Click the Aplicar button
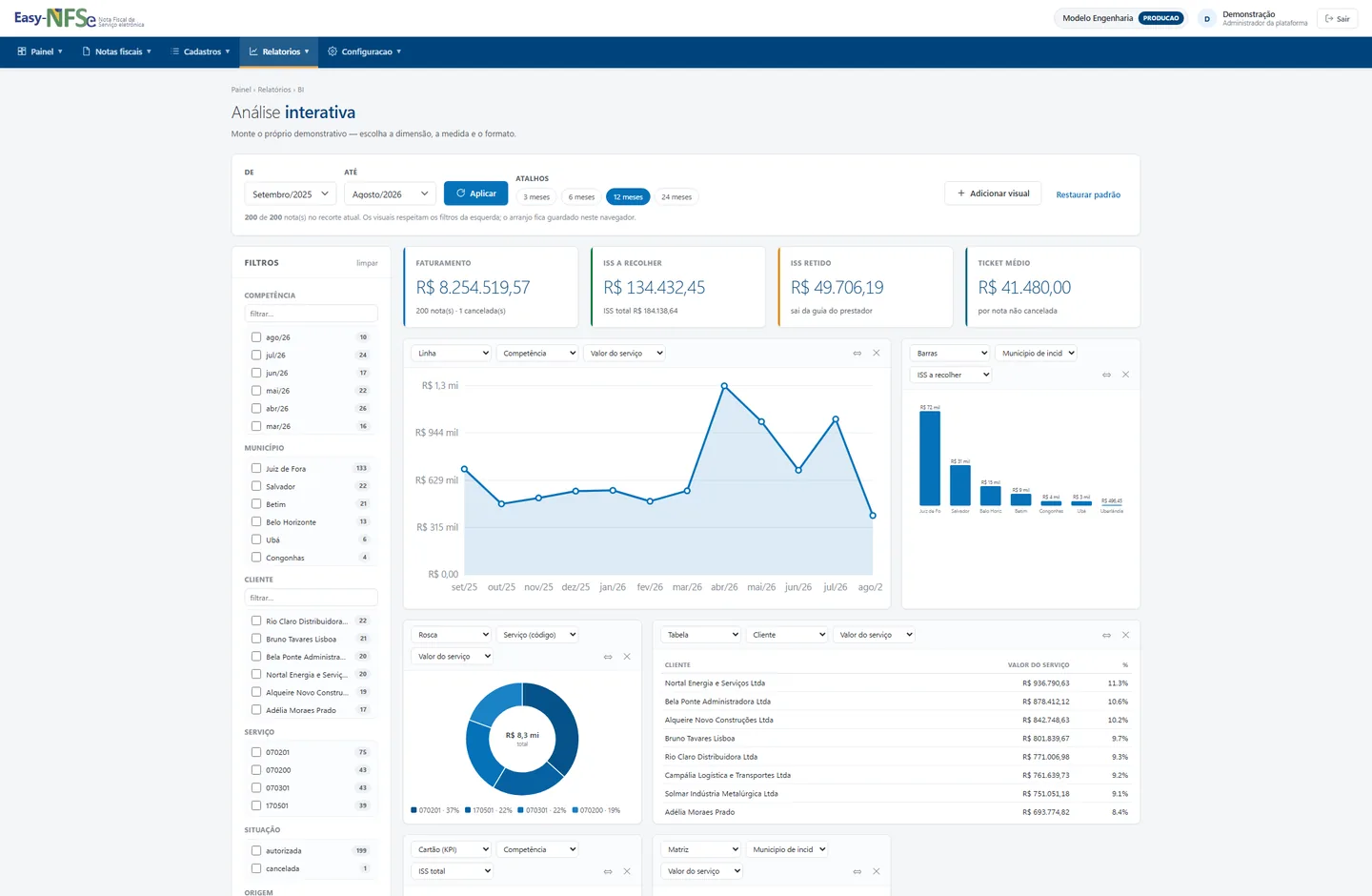 476,193
